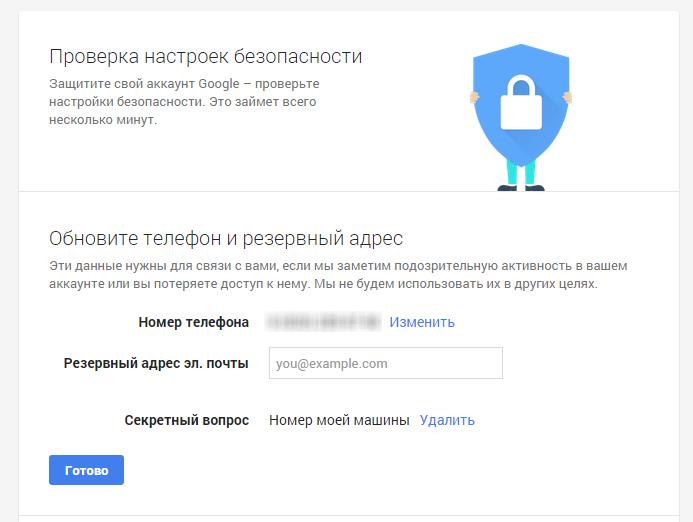The image size is (693, 522).
Task: Click the left hand holding the shield
Action: 474,97
